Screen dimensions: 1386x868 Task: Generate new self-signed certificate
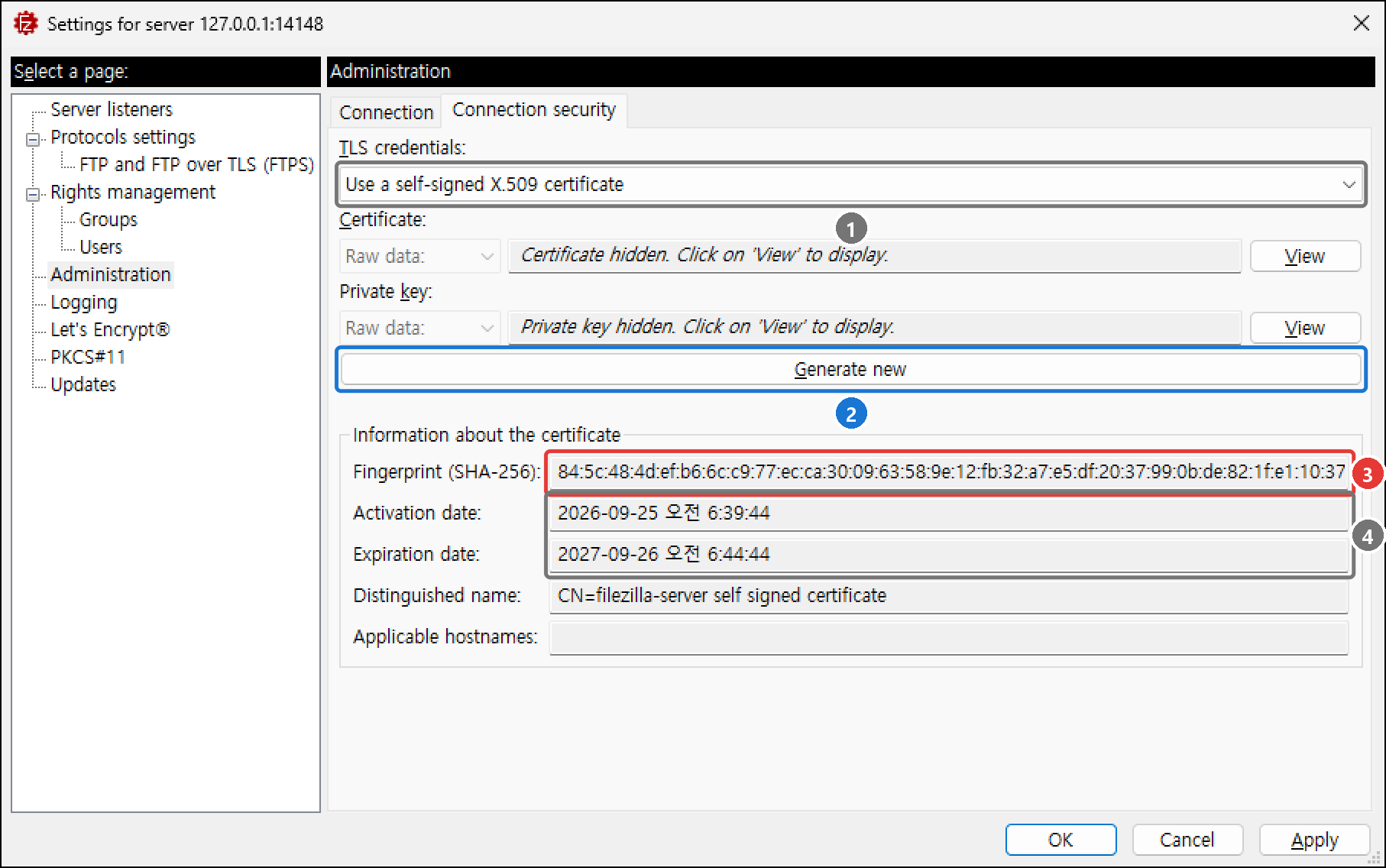pyautogui.click(x=850, y=369)
